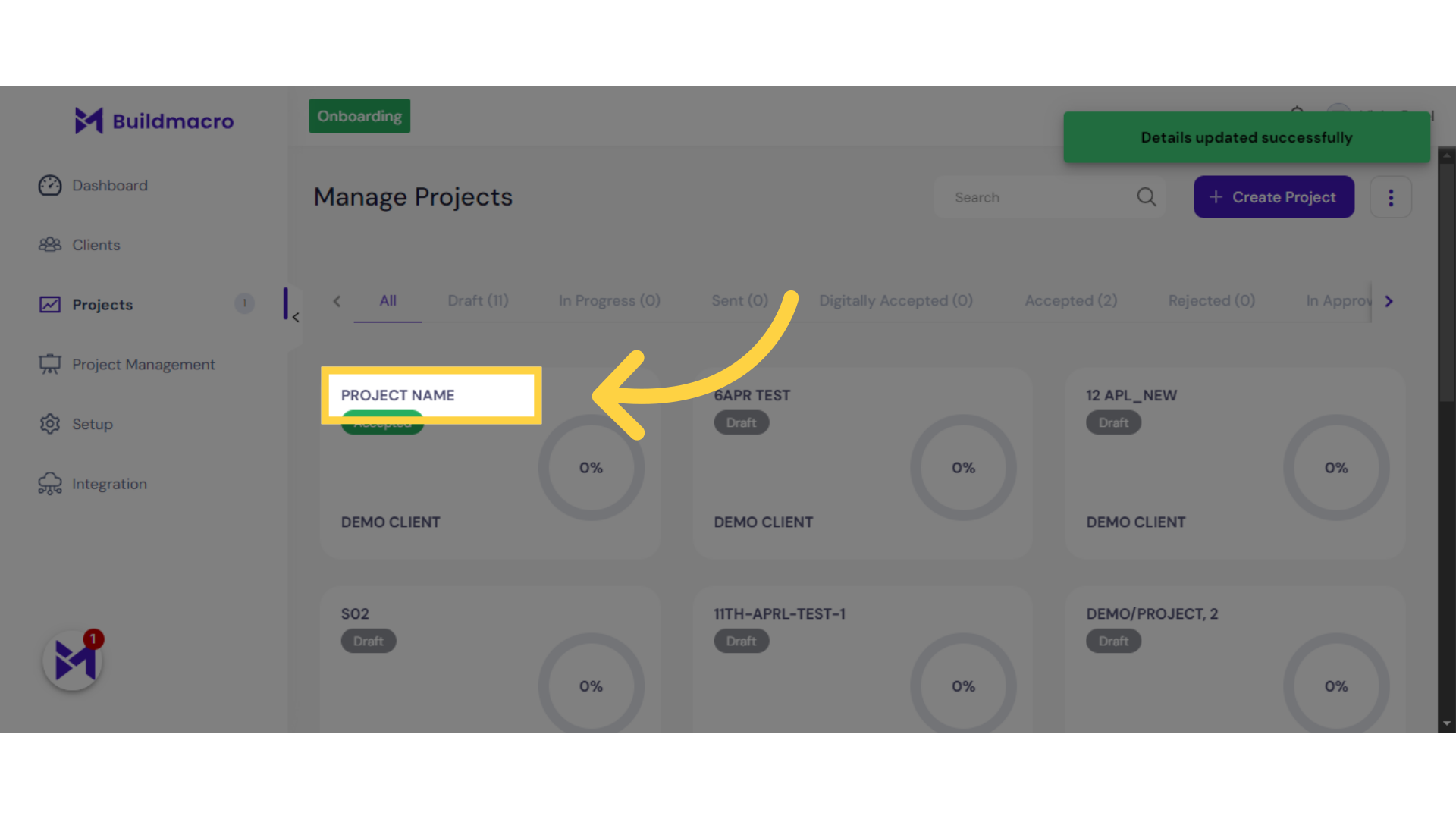
Task: Select the In Progress (0) tab
Action: coord(609,300)
